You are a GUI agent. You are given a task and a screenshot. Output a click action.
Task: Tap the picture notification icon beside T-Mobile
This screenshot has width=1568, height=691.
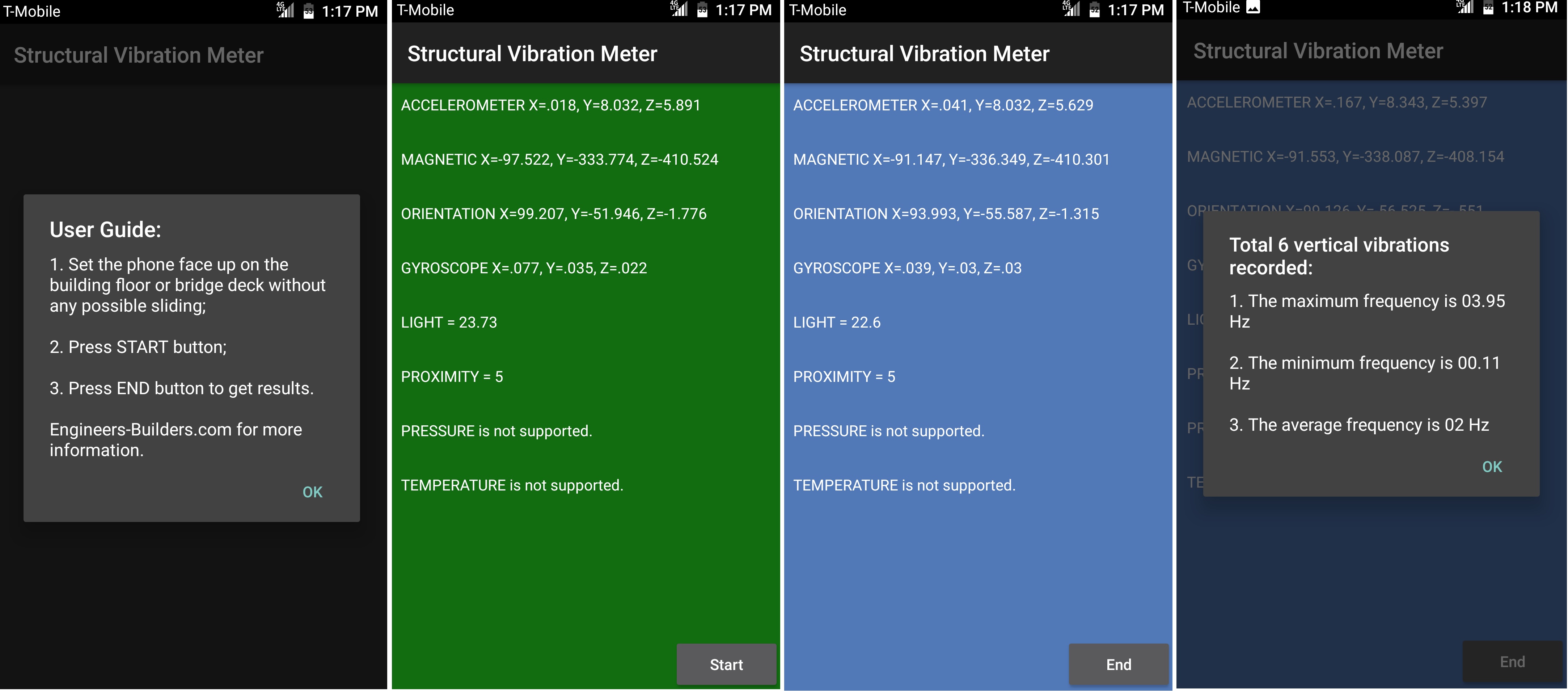[1253, 7]
